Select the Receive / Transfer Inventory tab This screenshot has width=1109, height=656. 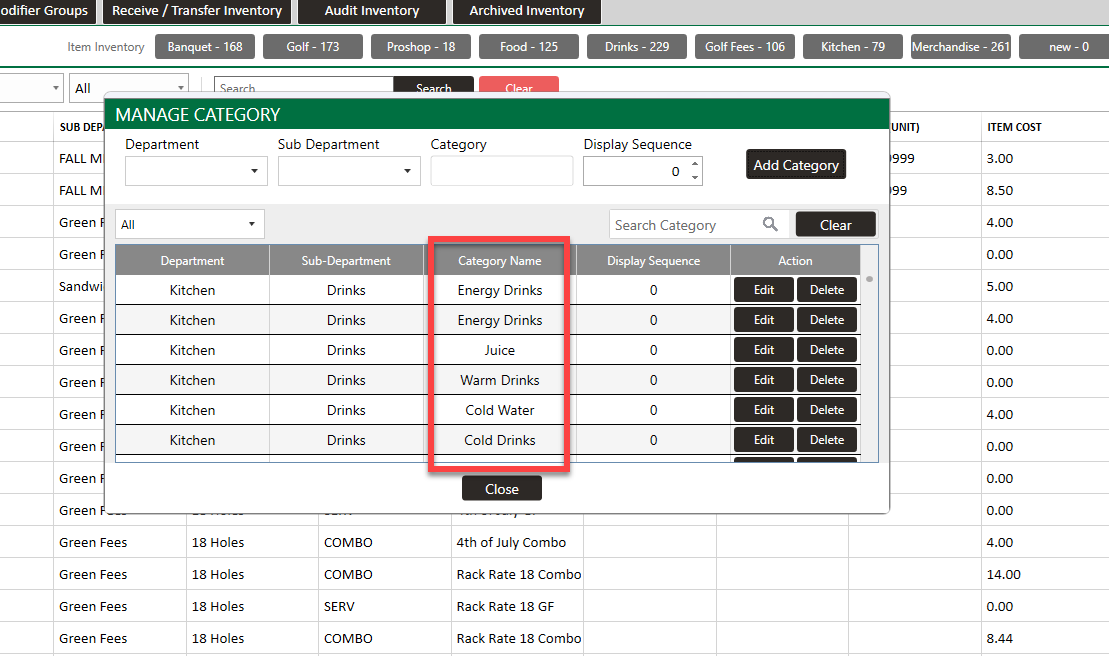tap(197, 11)
